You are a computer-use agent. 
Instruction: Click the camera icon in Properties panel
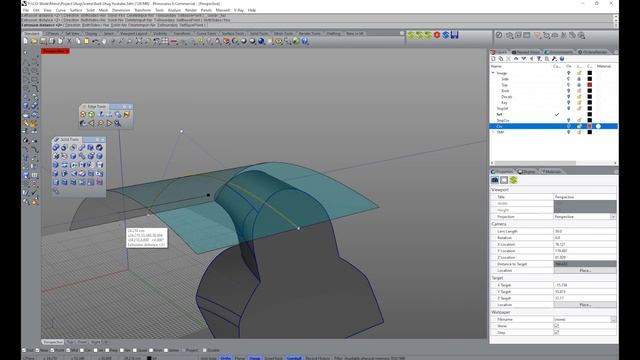point(495,180)
